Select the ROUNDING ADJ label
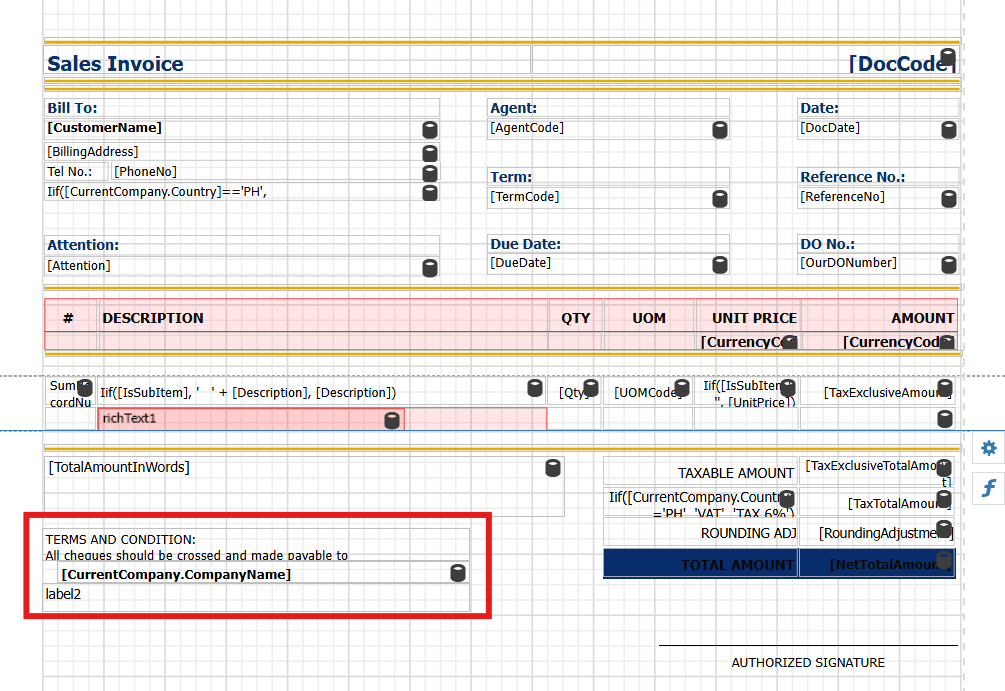Screen dimensions: 1005x691 point(701,533)
